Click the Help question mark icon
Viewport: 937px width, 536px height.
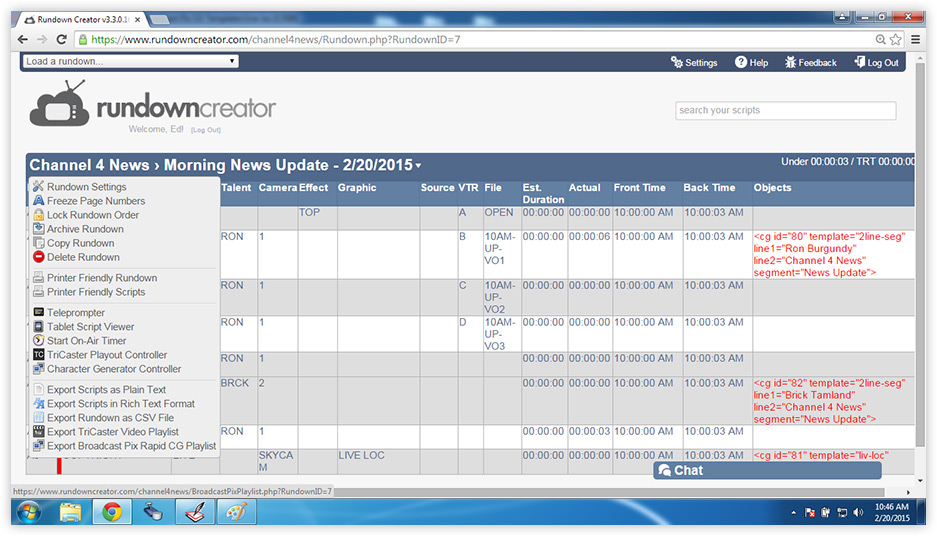pyautogui.click(x=740, y=62)
